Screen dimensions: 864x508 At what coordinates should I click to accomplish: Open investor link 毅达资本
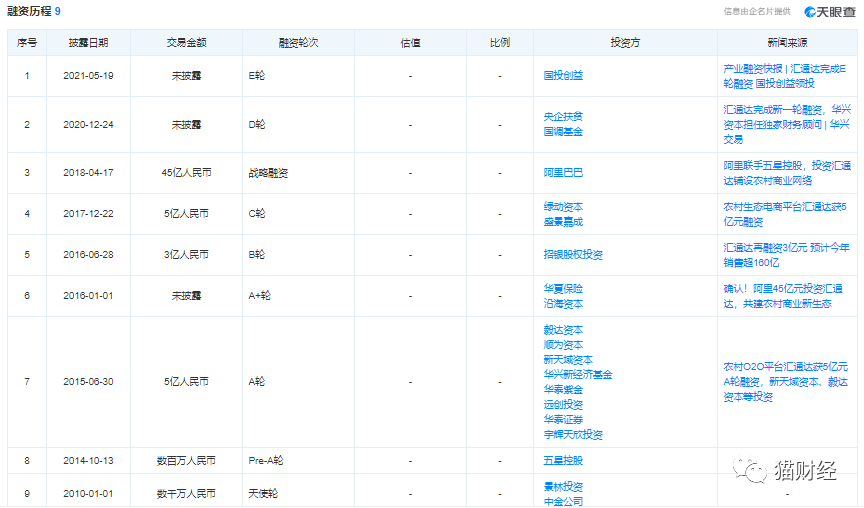click(563, 330)
